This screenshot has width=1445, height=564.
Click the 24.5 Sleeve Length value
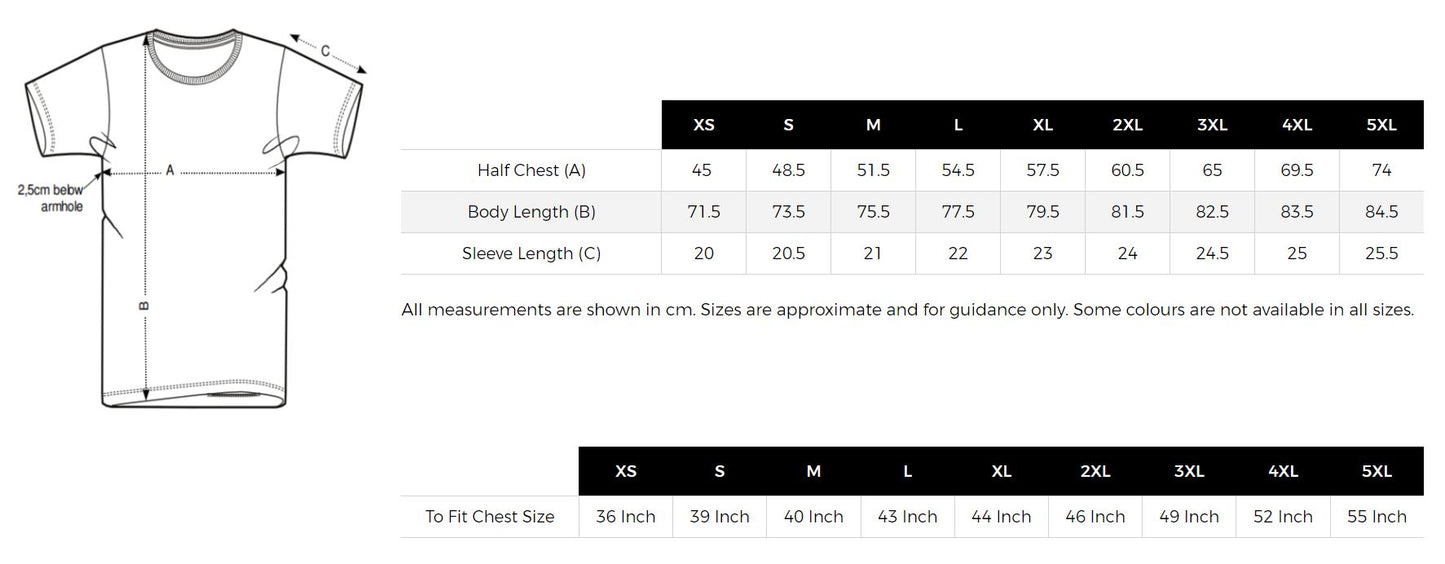[x=1212, y=253]
